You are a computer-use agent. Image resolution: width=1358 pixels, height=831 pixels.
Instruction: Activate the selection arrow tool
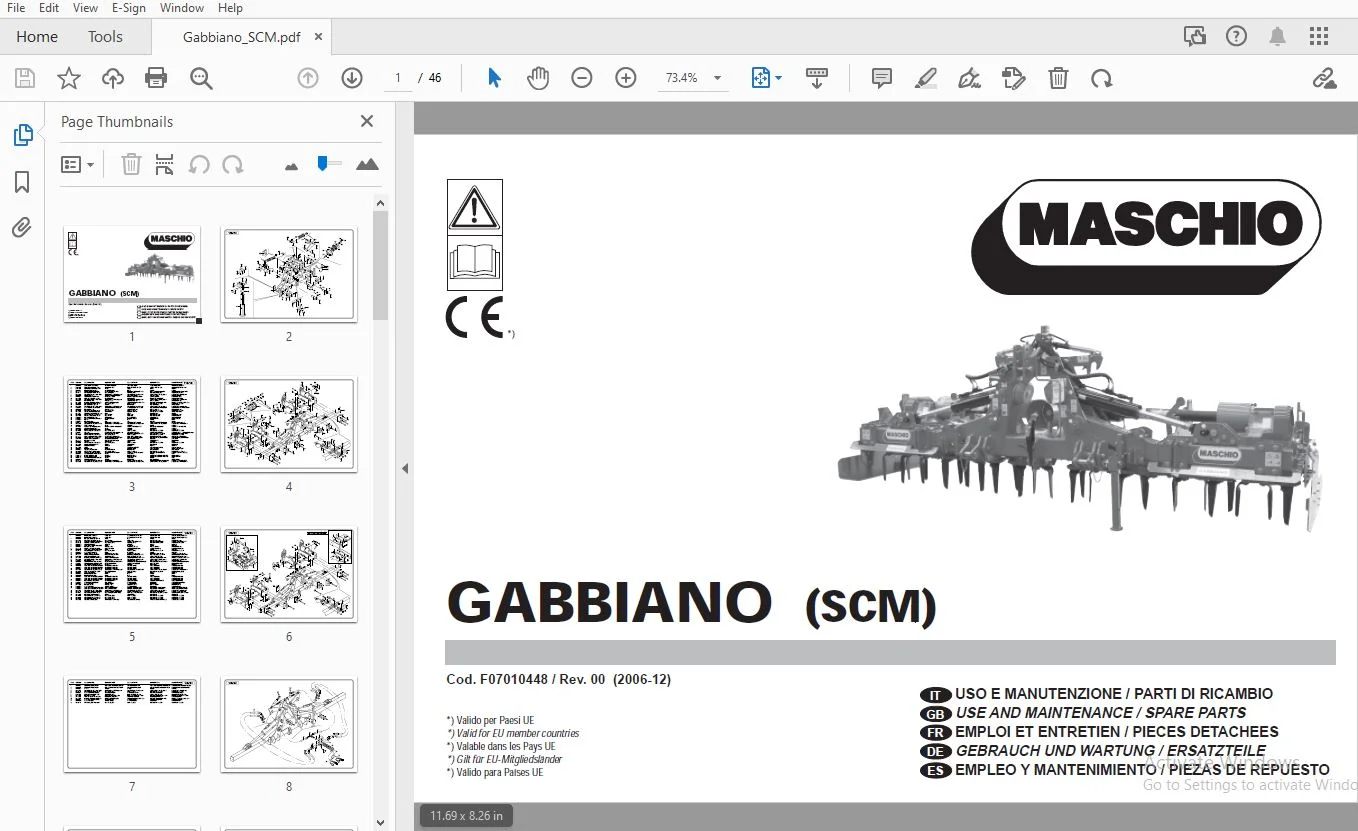click(x=494, y=78)
